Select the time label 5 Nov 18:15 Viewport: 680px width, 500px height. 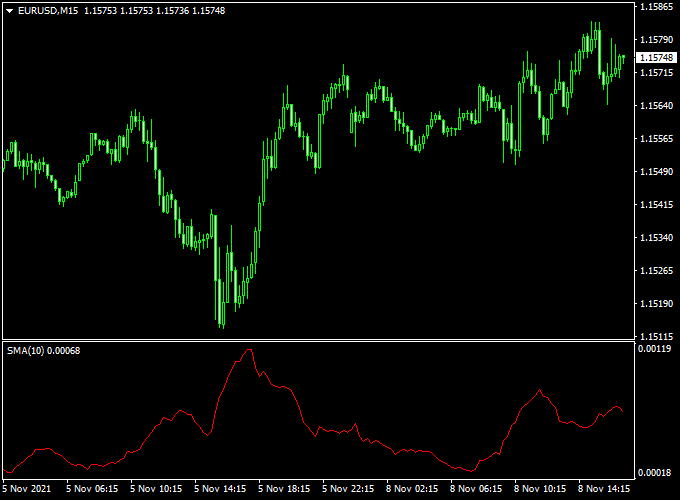(x=284, y=489)
